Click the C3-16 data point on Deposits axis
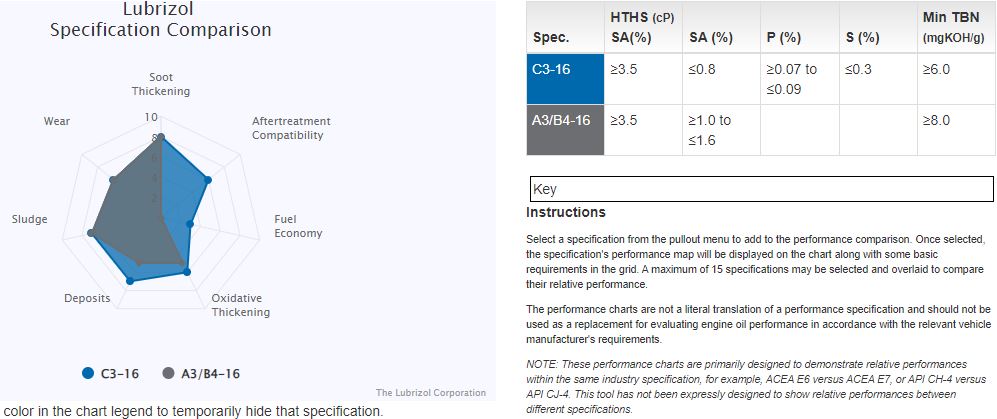Viewport: 997px width, 419px height. pyautogui.click(x=130, y=283)
